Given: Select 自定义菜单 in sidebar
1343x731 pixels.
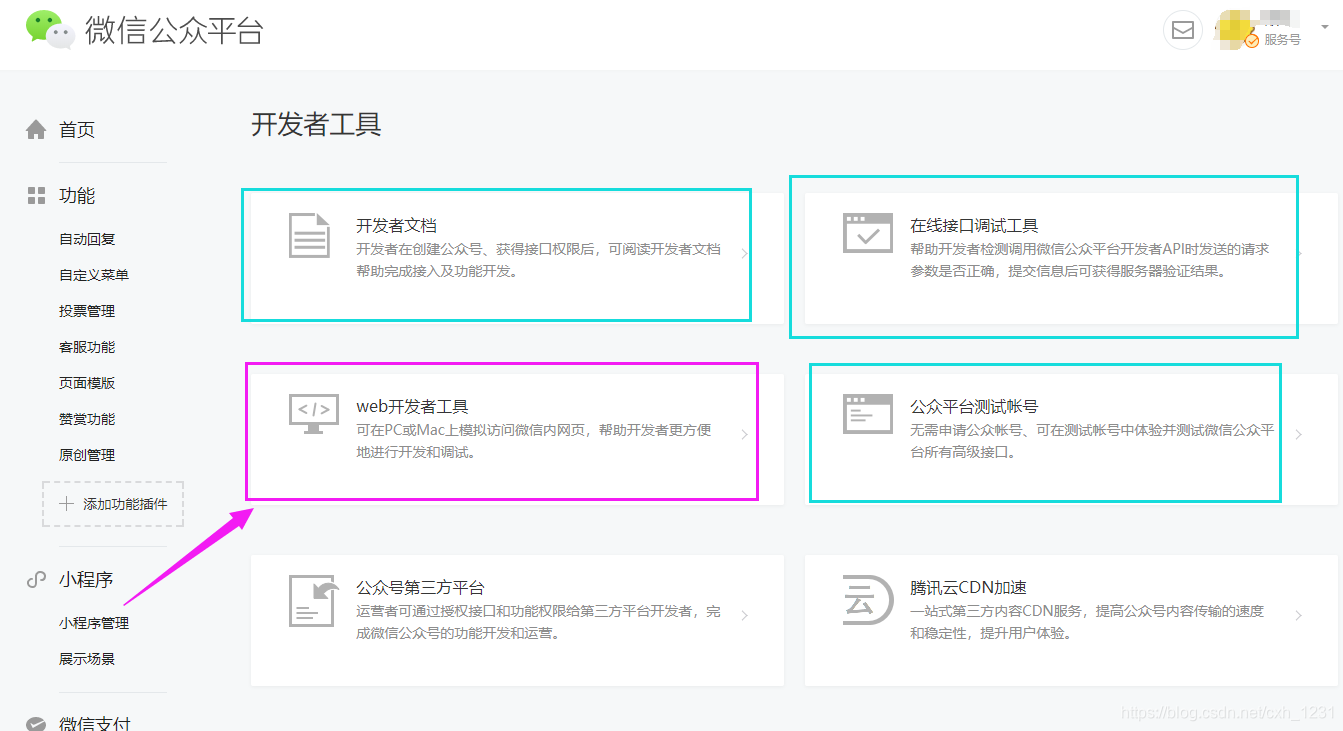Looking at the screenshot, I should (x=94, y=275).
